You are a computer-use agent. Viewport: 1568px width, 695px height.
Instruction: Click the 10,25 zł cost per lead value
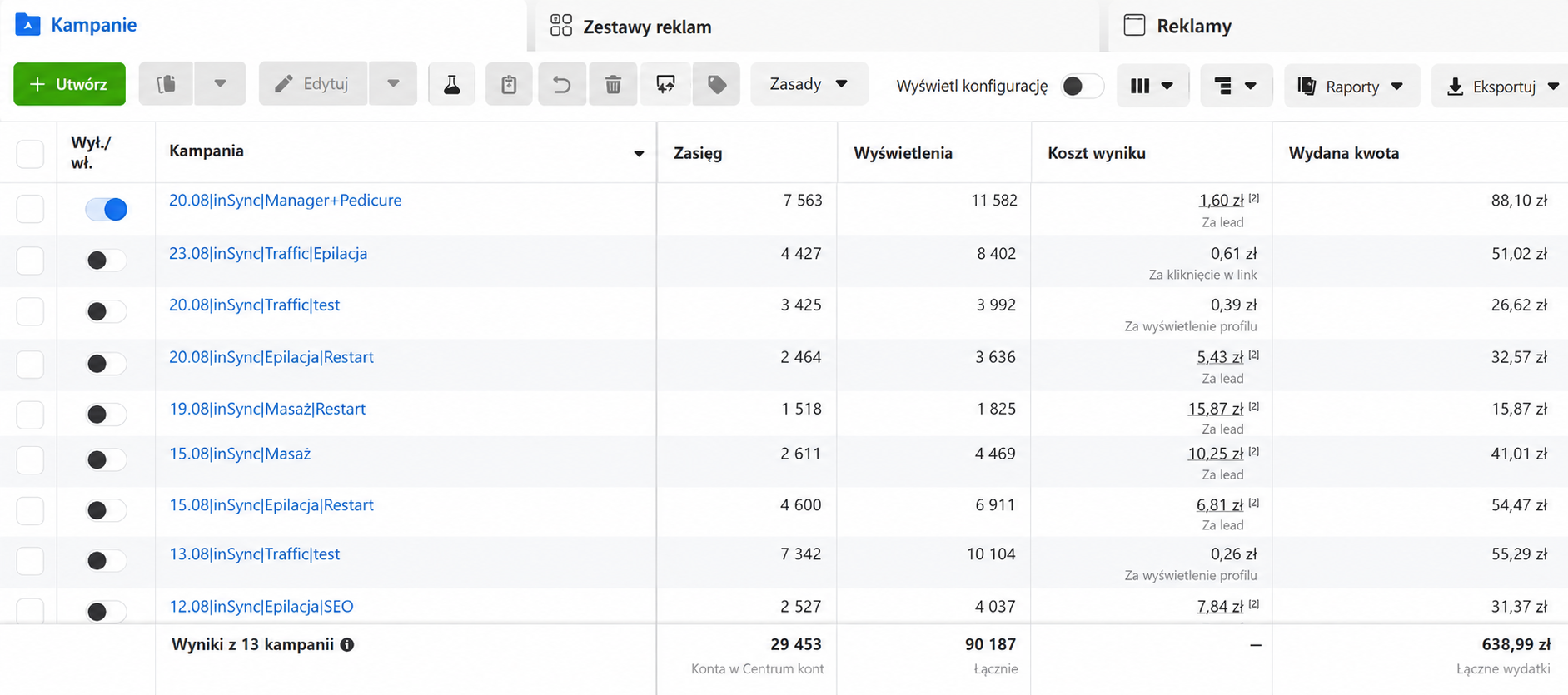pos(1215,454)
